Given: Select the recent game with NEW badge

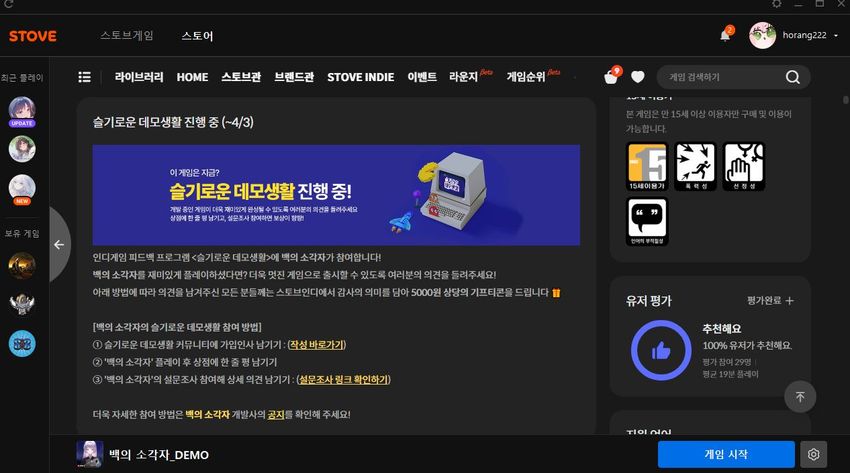Looking at the screenshot, I should point(22,189).
